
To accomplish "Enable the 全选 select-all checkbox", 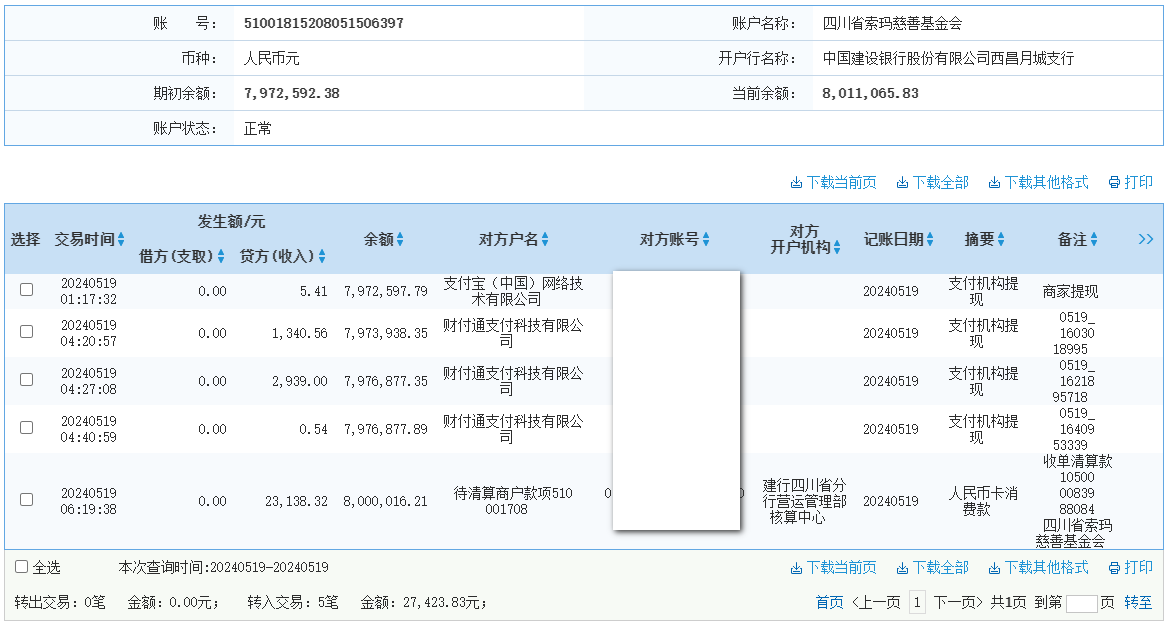I will [x=22, y=567].
